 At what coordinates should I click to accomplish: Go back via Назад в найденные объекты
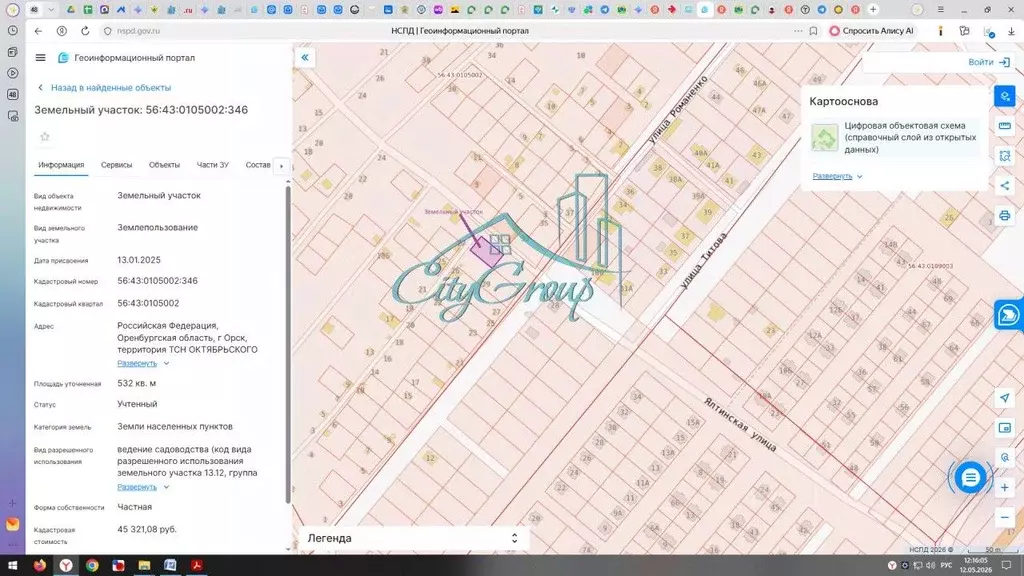pos(104,88)
